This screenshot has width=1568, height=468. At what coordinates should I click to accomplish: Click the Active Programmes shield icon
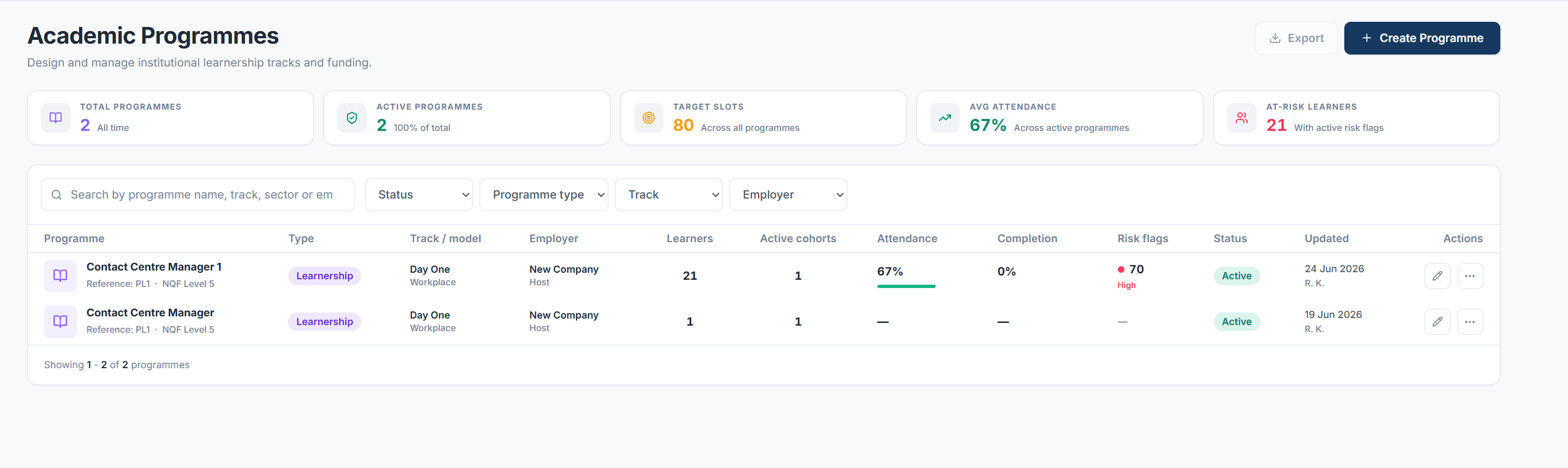tap(352, 118)
